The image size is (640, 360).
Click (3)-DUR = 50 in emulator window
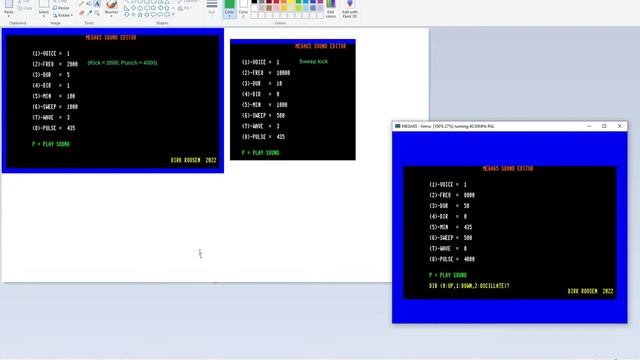point(449,206)
